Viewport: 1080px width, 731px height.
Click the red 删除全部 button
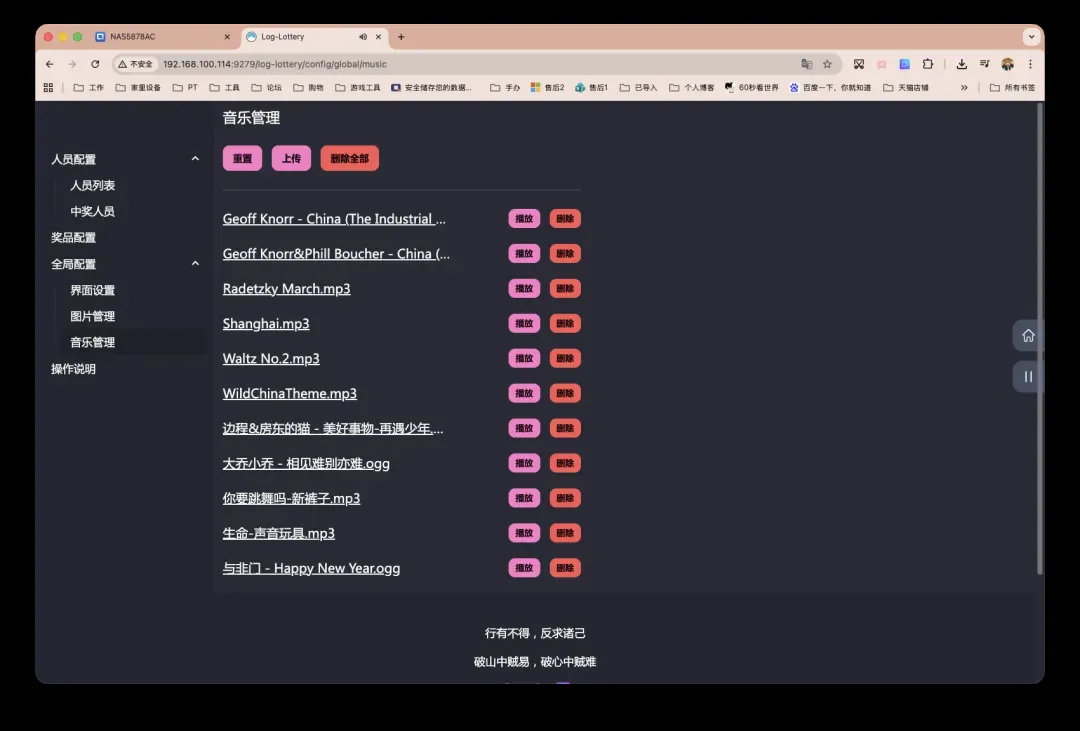[x=349, y=158]
